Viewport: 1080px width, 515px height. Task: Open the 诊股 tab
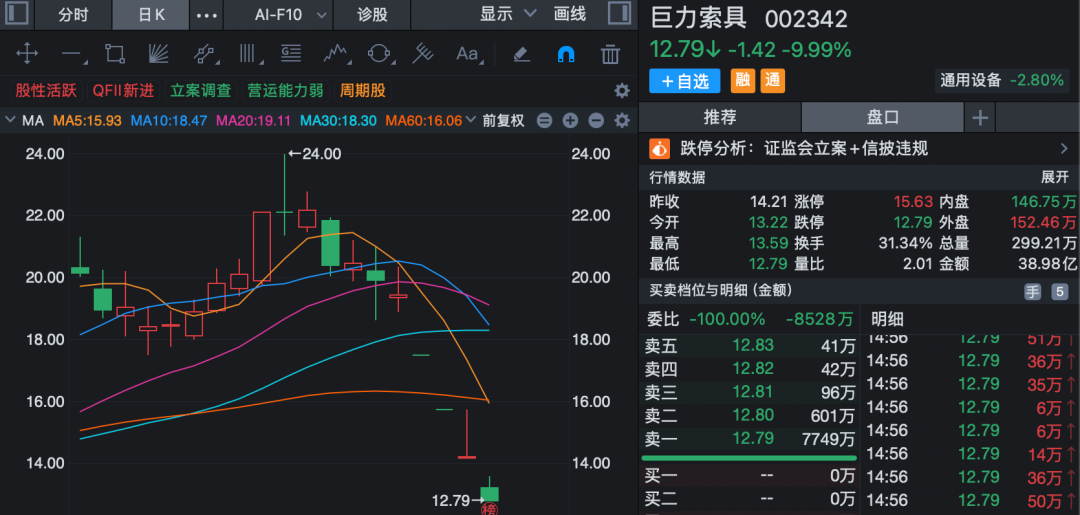tap(372, 14)
